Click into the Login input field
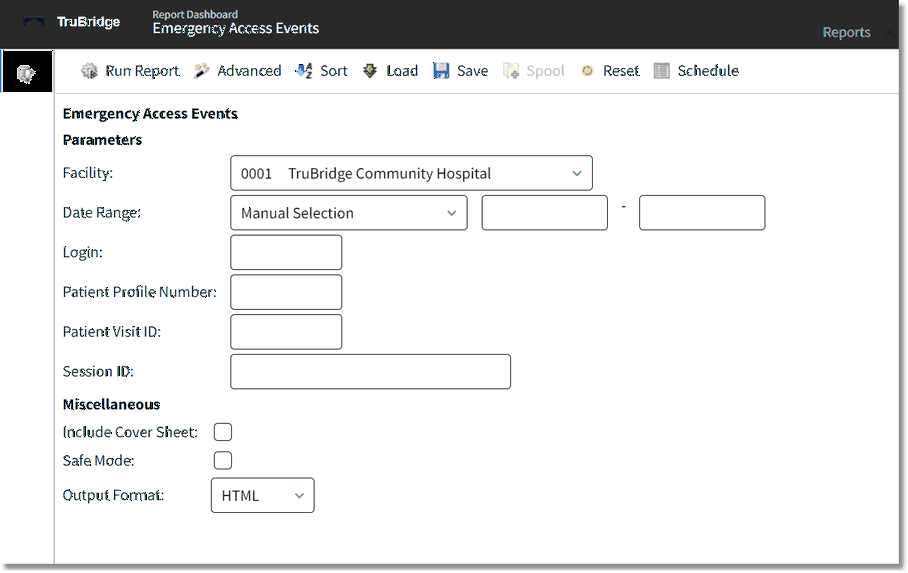The width and height of the screenshot is (908, 573). pyautogui.click(x=286, y=253)
